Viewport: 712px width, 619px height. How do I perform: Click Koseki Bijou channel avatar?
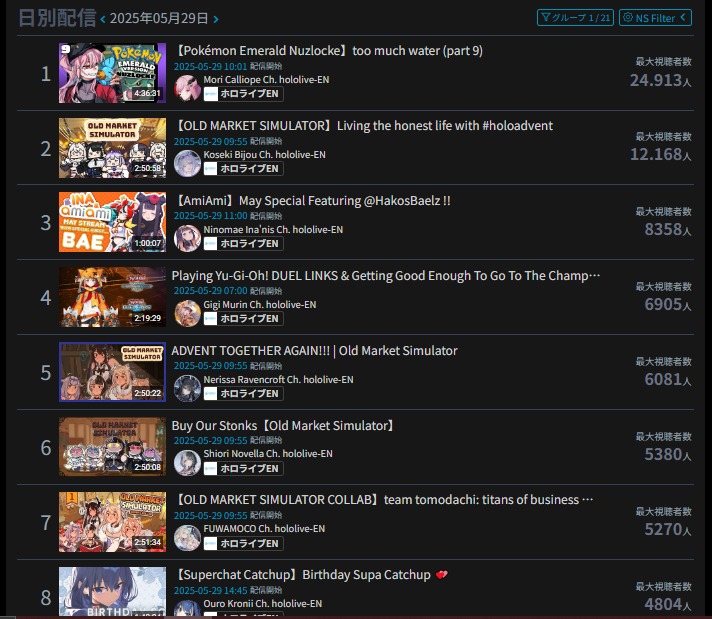tap(187, 163)
